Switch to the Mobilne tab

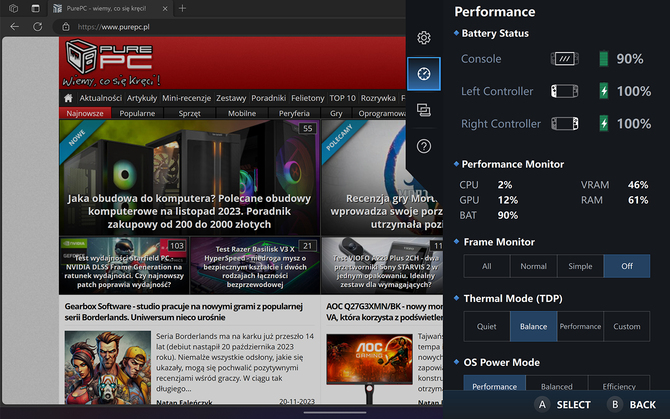[242, 113]
